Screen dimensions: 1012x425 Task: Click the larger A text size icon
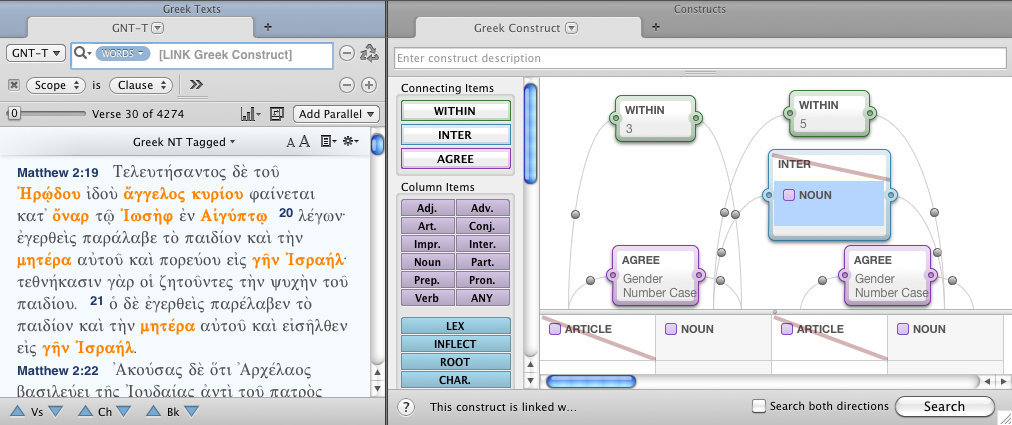pos(305,143)
